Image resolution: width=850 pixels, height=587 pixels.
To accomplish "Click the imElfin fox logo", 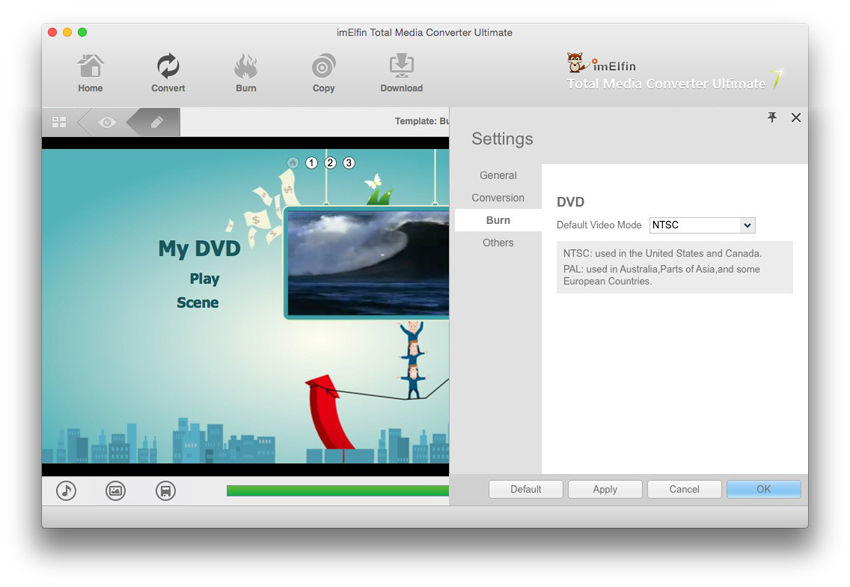I will [576, 63].
